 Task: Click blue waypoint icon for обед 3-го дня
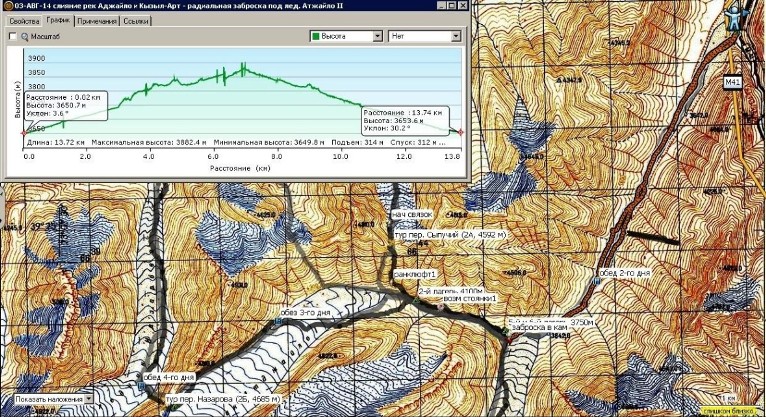[278, 321]
